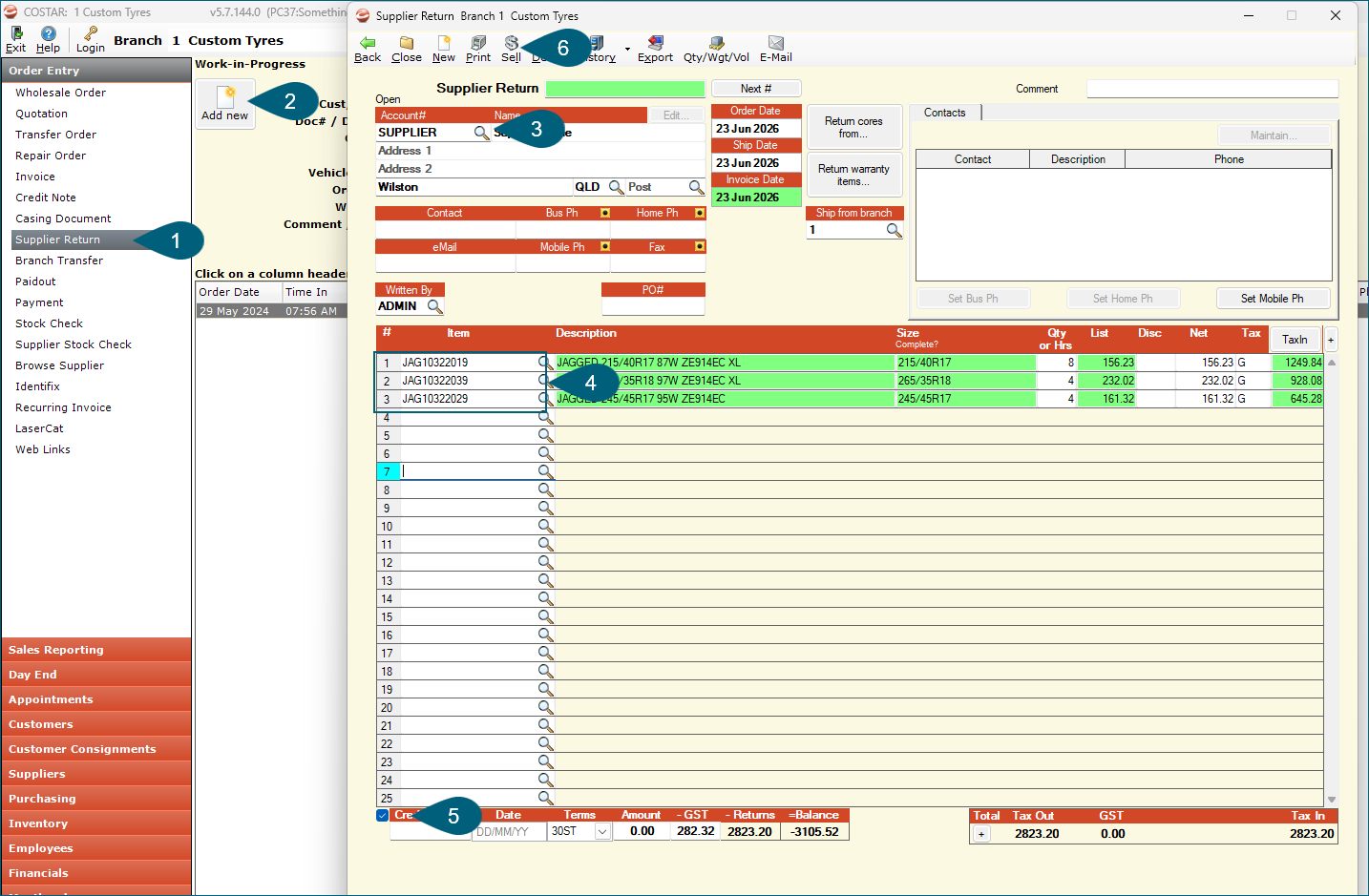Toggle the Fax yellow marker
This screenshot has height=896, width=1369.
coord(700,246)
